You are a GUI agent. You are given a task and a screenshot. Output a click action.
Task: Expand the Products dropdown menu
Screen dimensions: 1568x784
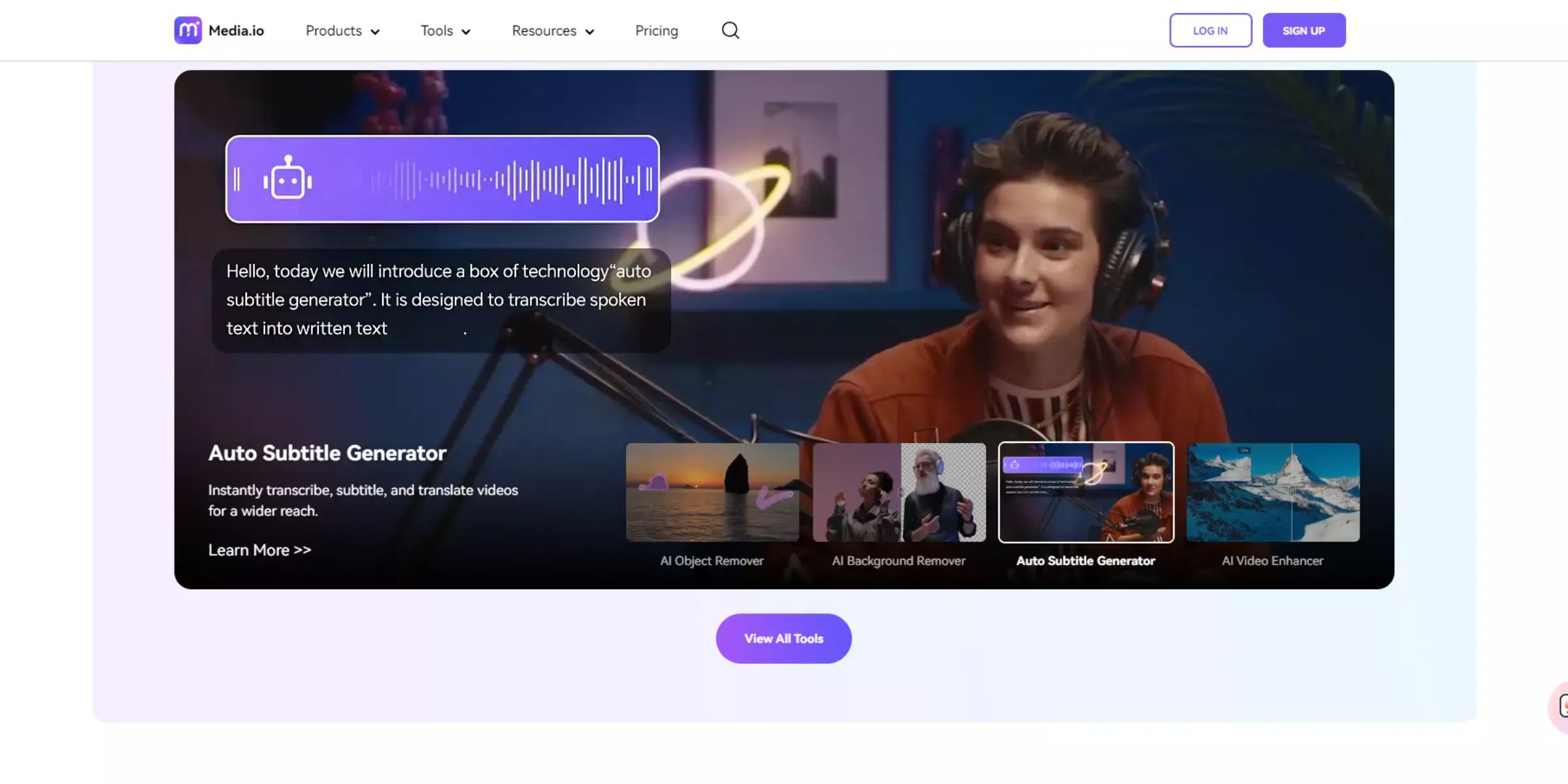[343, 30]
